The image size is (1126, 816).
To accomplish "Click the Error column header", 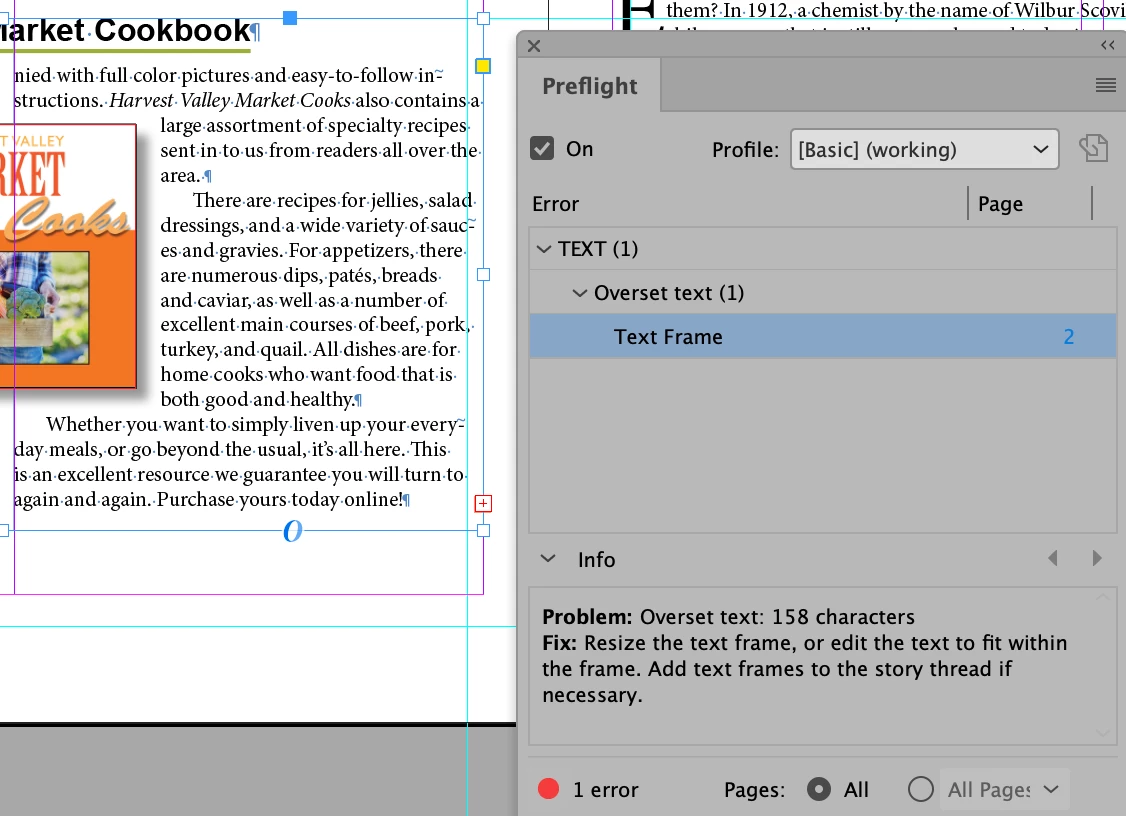I will [x=555, y=204].
